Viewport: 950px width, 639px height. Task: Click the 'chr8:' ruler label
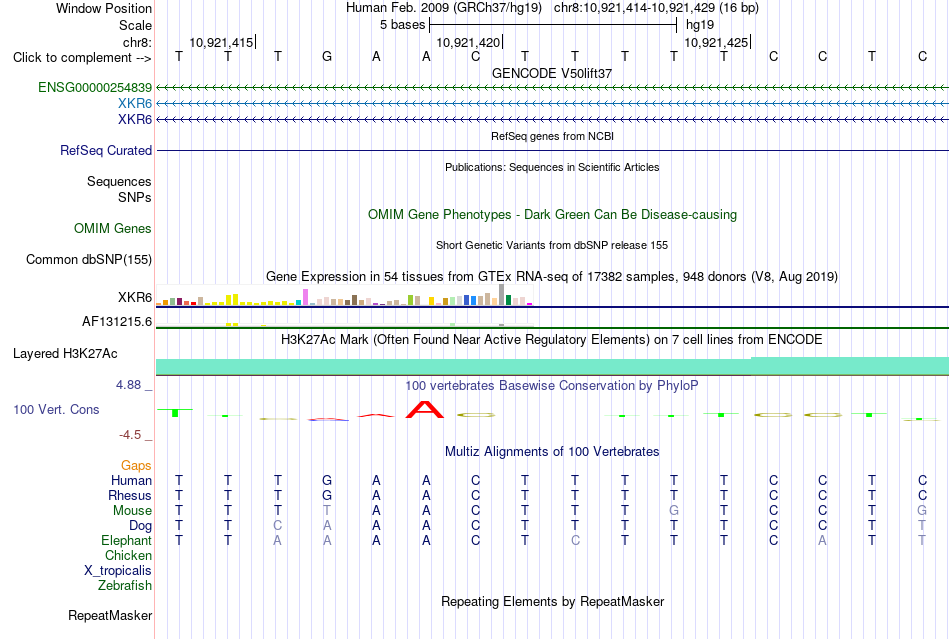click(x=137, y=42)
